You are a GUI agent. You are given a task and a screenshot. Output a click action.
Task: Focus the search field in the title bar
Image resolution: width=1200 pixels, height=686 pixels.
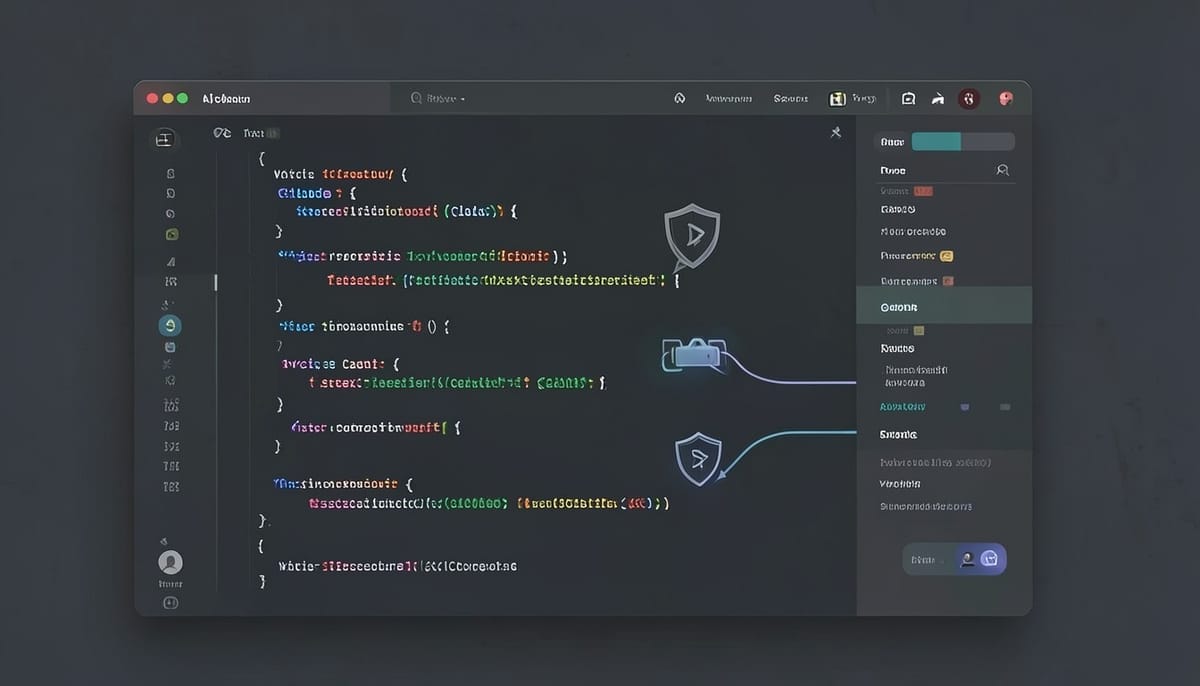(438, 98)
